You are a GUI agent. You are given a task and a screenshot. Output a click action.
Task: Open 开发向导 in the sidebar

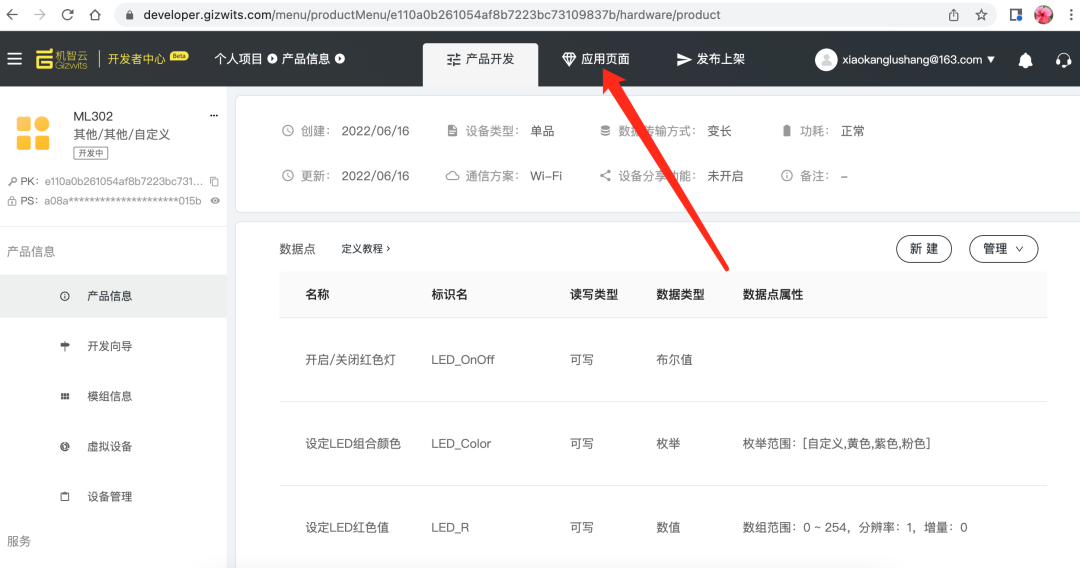109,346
